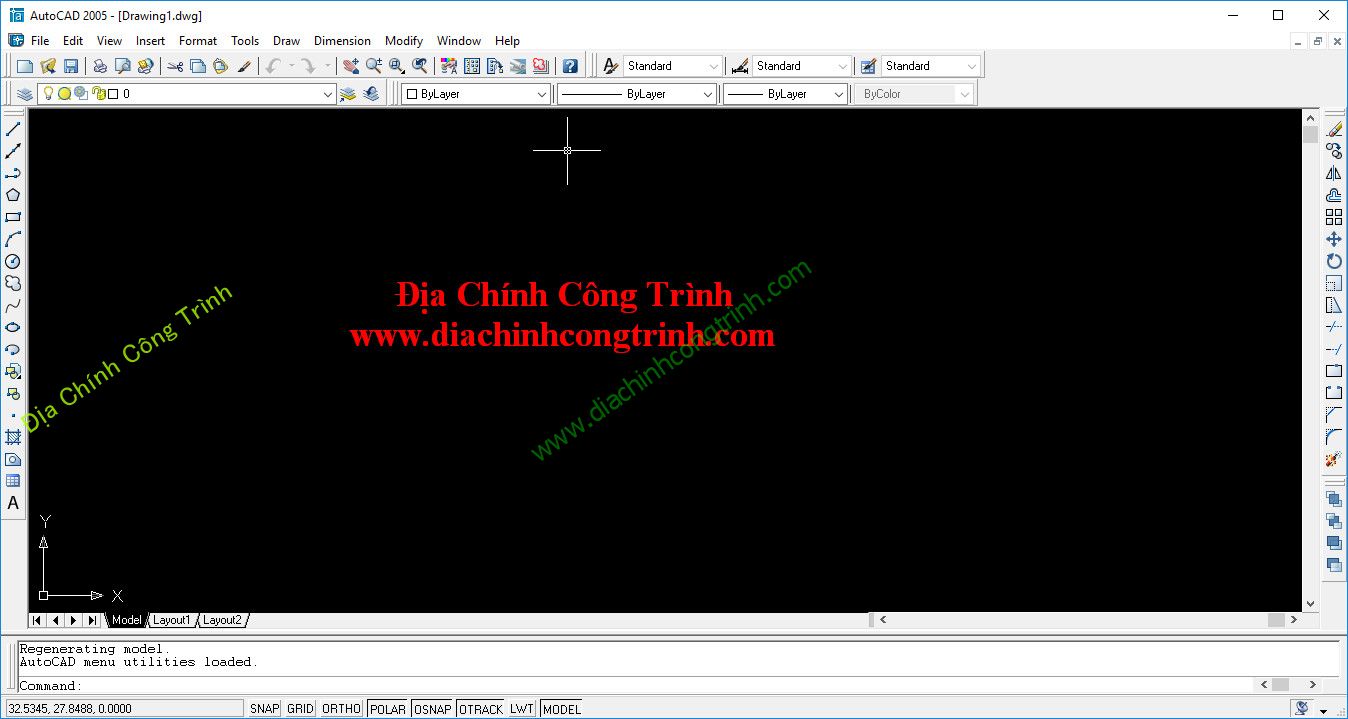
Task: Click the Pan Realtime hand icon
Action: [351, 66]
